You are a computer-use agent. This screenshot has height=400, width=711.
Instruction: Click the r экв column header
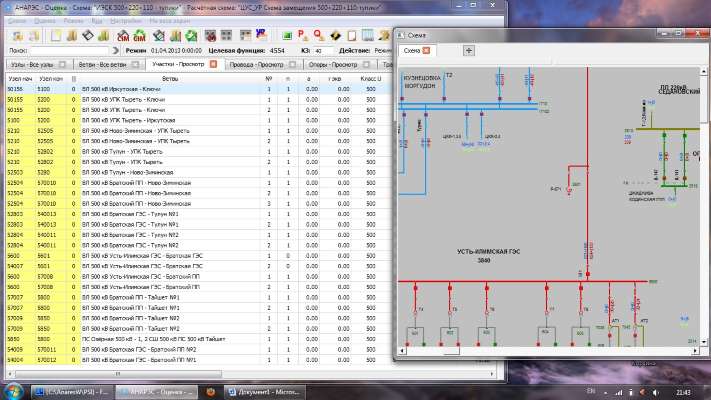[335, 79]
